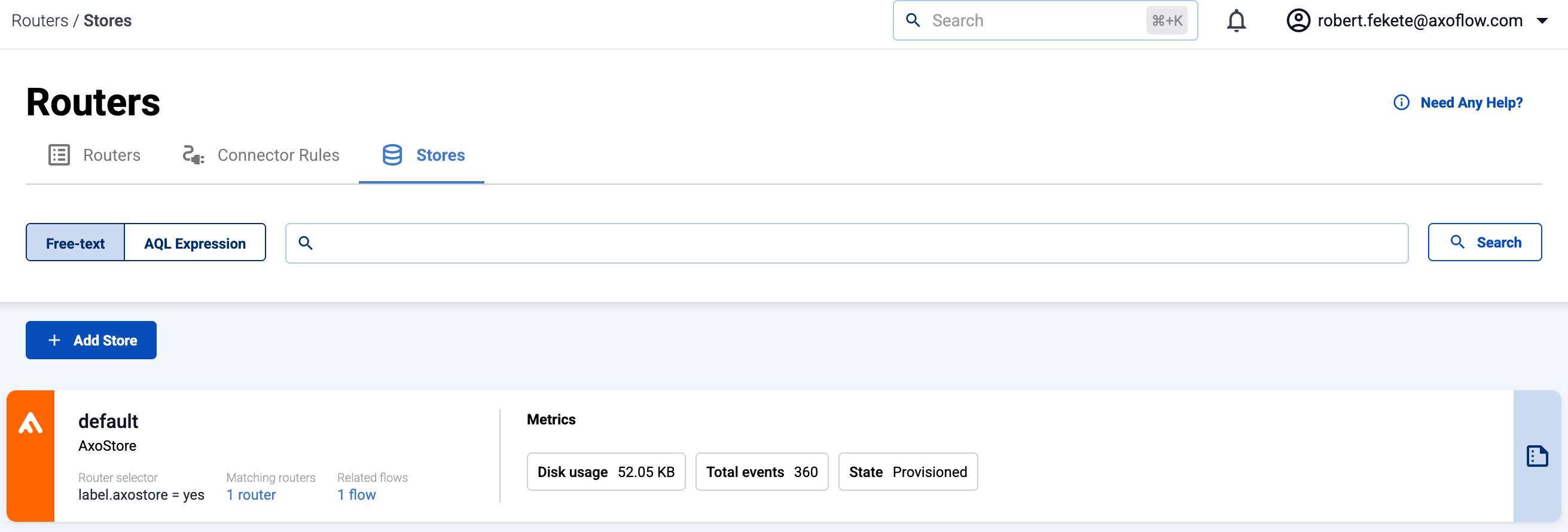The height and width of the screenshot is (532, 1568).
Task: Open the 1 router matching link
Action: 251,495
